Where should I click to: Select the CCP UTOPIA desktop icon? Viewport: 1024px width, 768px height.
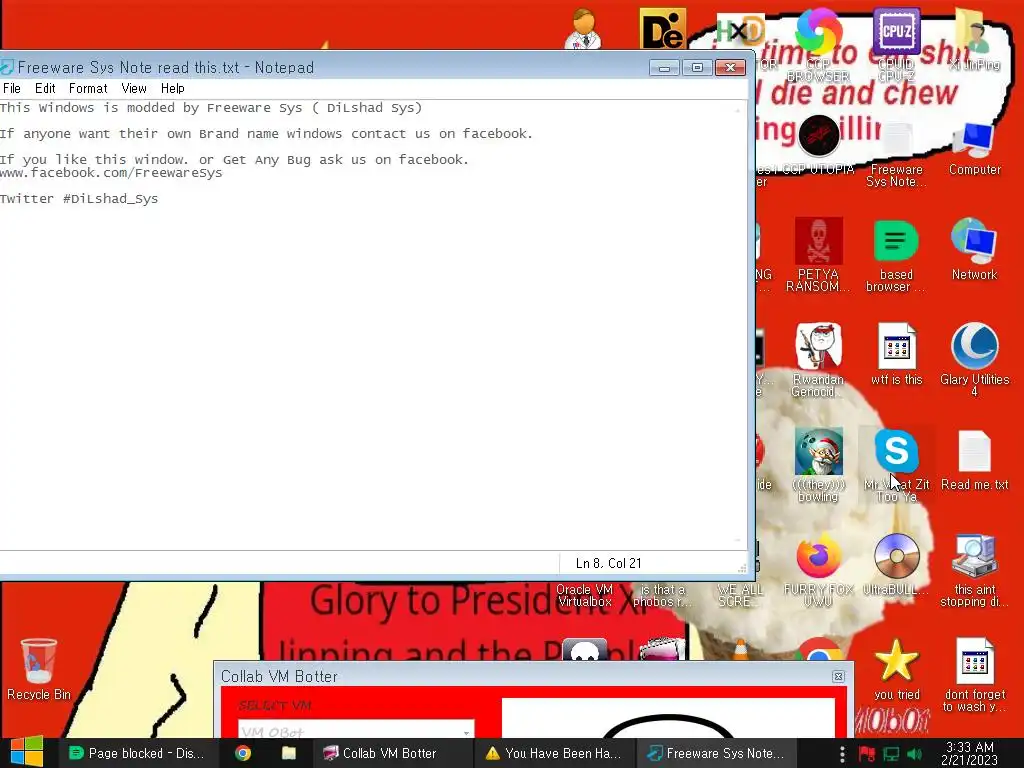click(819, 145)
